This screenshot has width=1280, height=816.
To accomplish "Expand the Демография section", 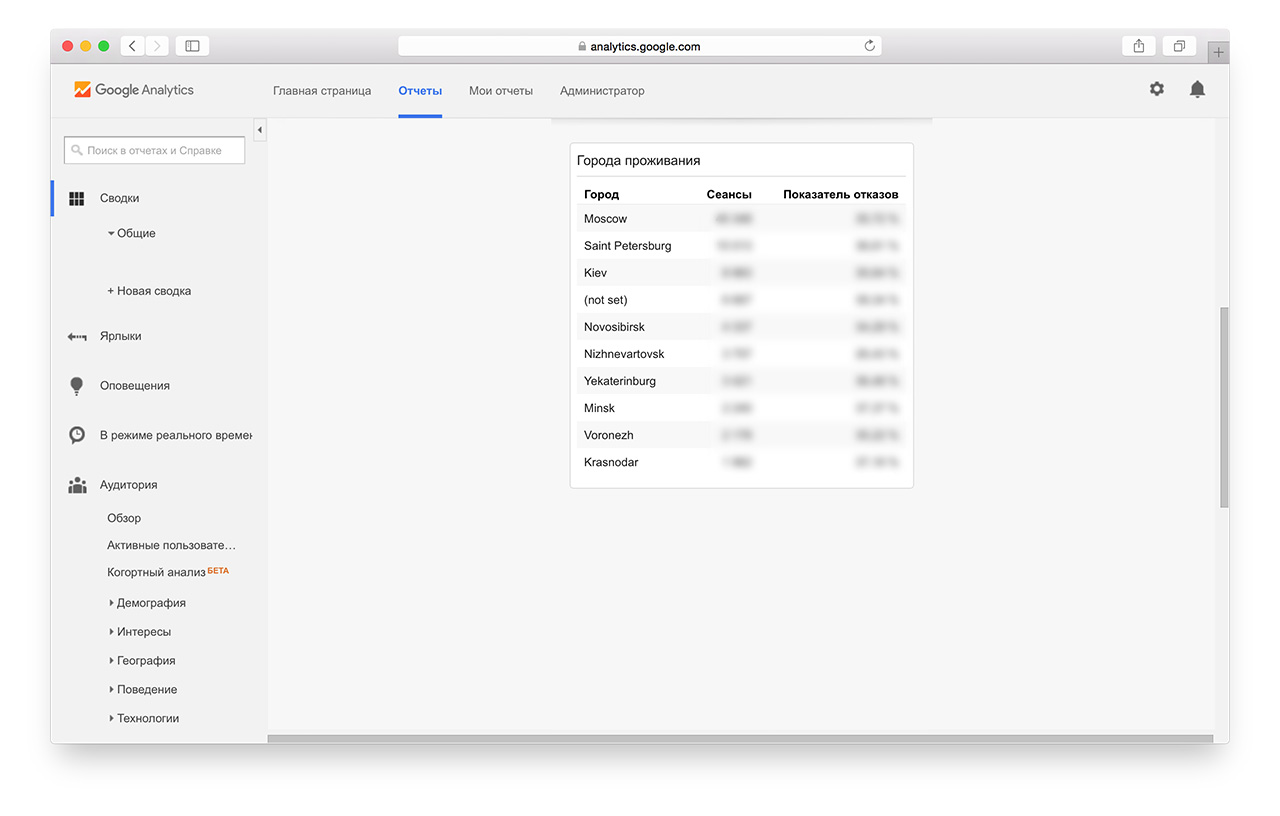I will (x=150, y=603).
